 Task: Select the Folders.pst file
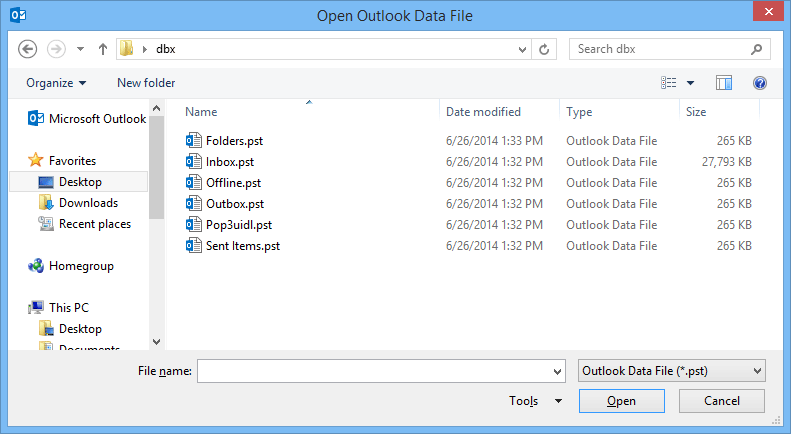[x=234, y=141]
